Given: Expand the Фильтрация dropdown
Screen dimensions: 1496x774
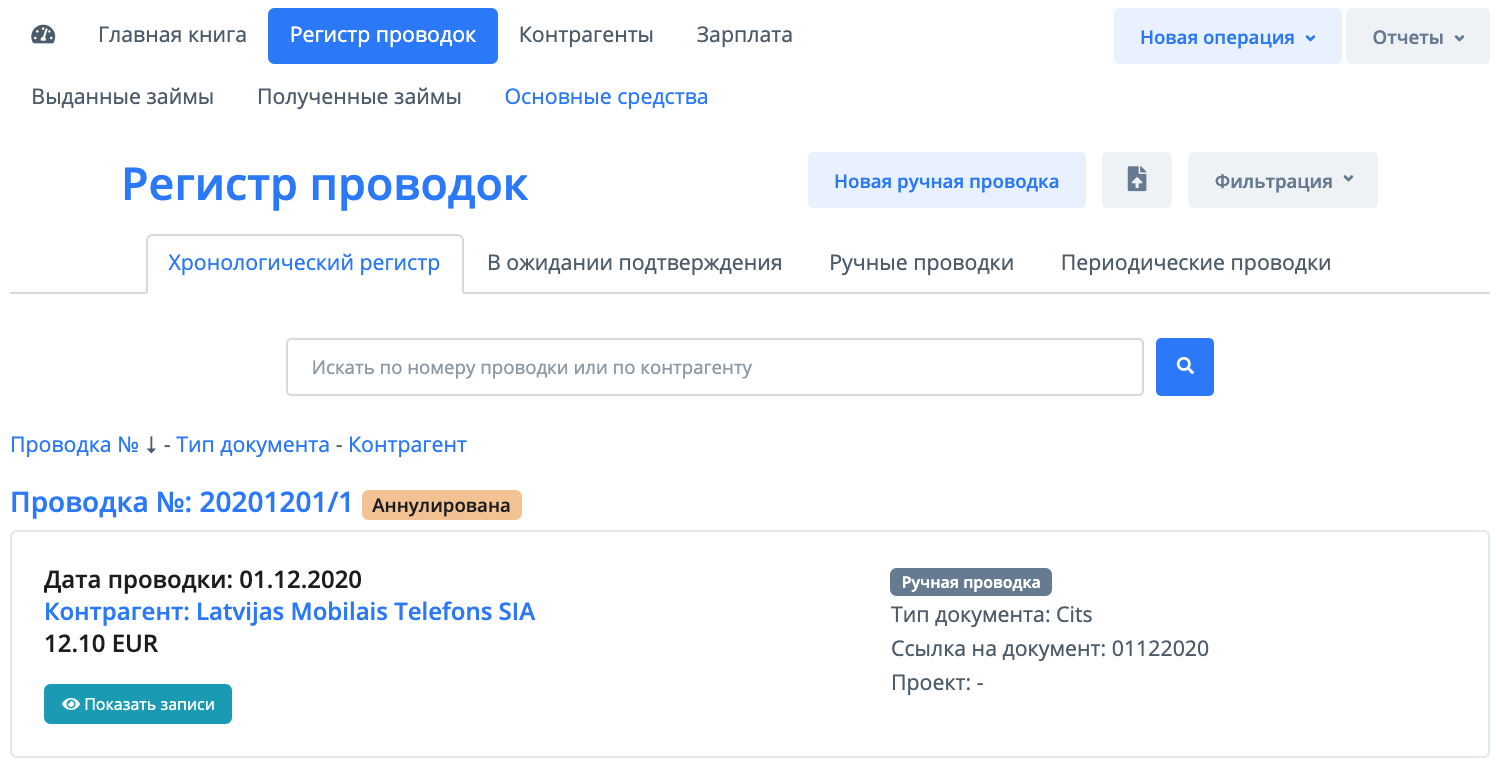Looking at the screenshot, I should click(x=1282, y=181).
